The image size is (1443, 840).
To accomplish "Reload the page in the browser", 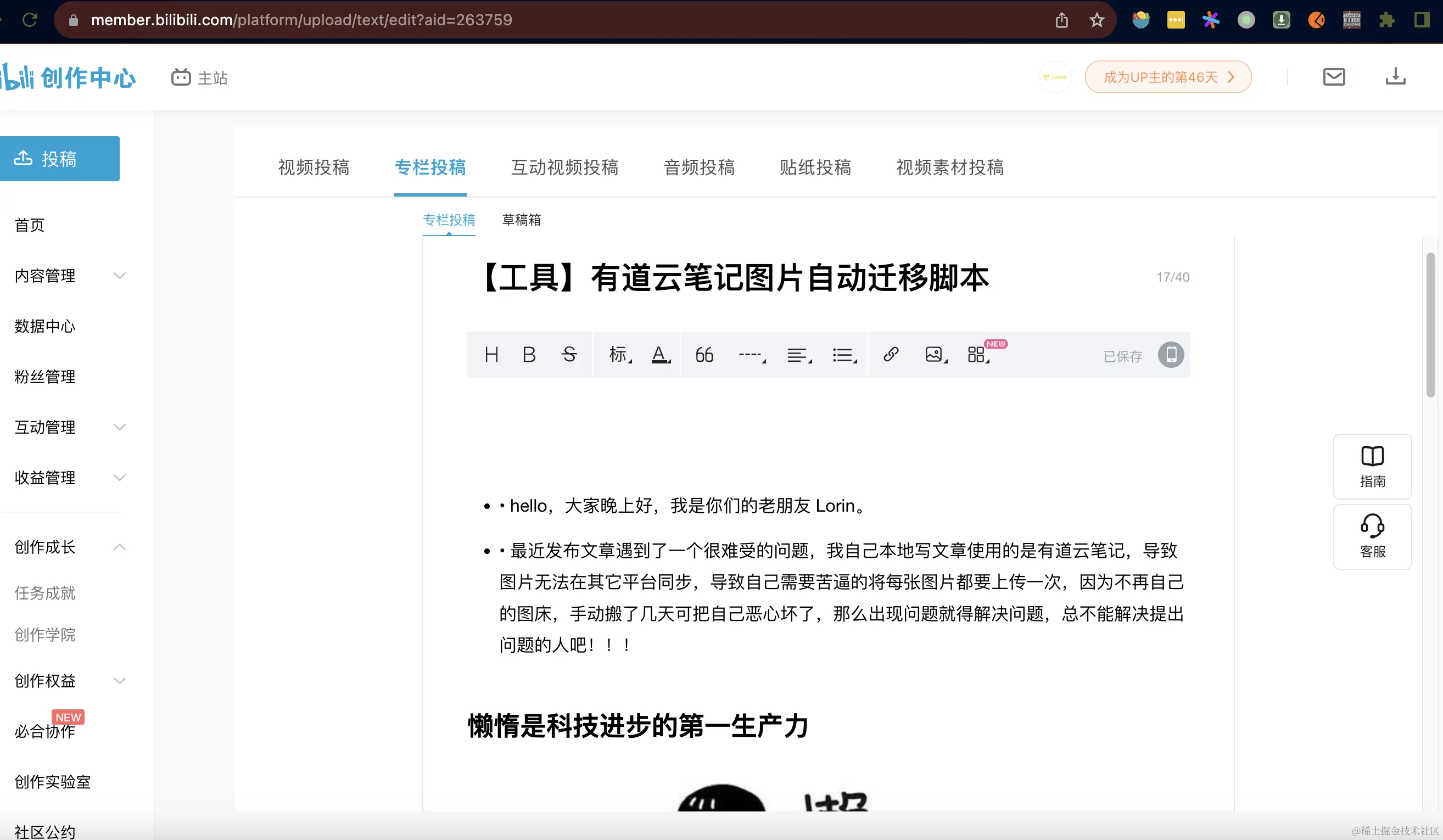I will [30, 20].
